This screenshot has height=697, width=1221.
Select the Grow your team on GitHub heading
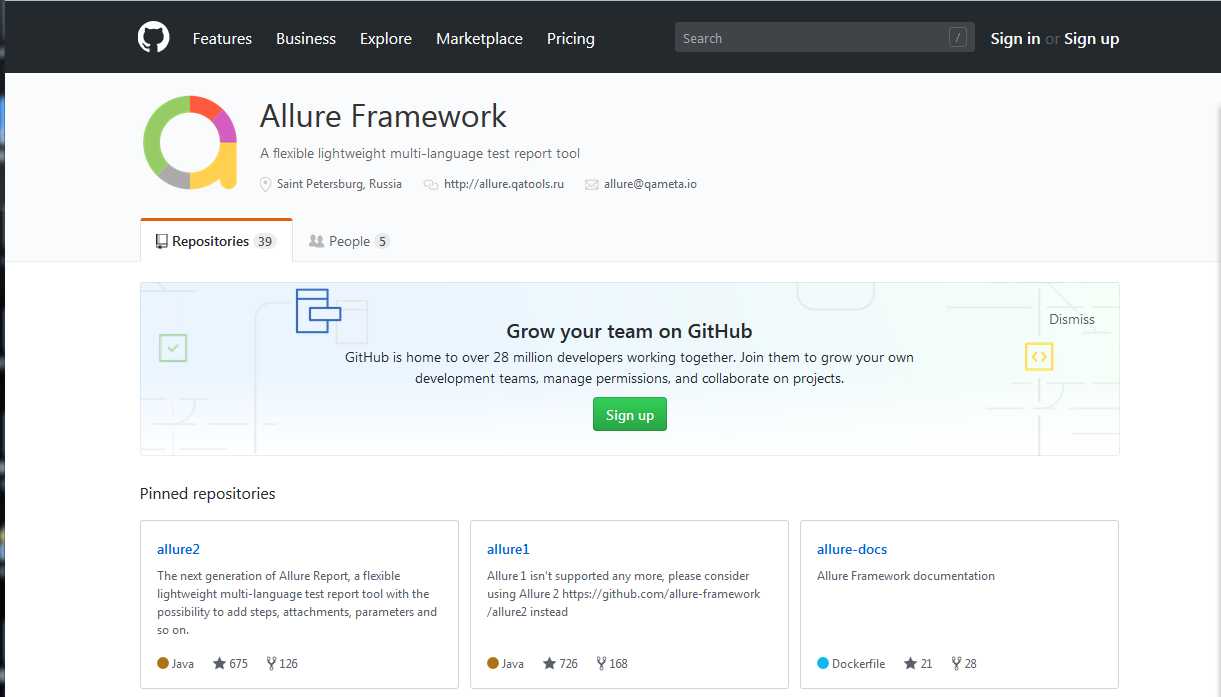coord(629,331)
